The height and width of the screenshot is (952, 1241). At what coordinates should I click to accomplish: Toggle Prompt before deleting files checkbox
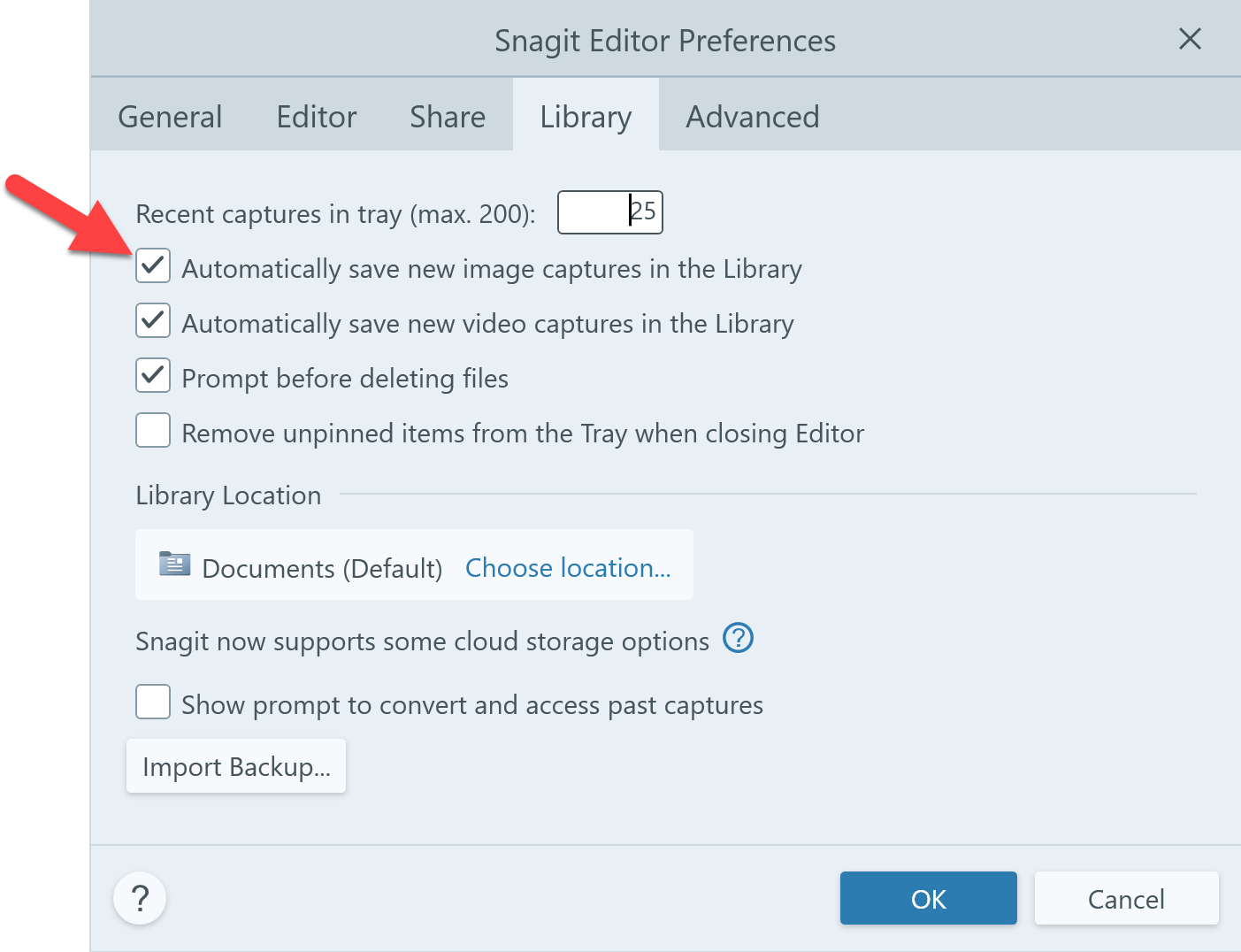click(153, 376)
